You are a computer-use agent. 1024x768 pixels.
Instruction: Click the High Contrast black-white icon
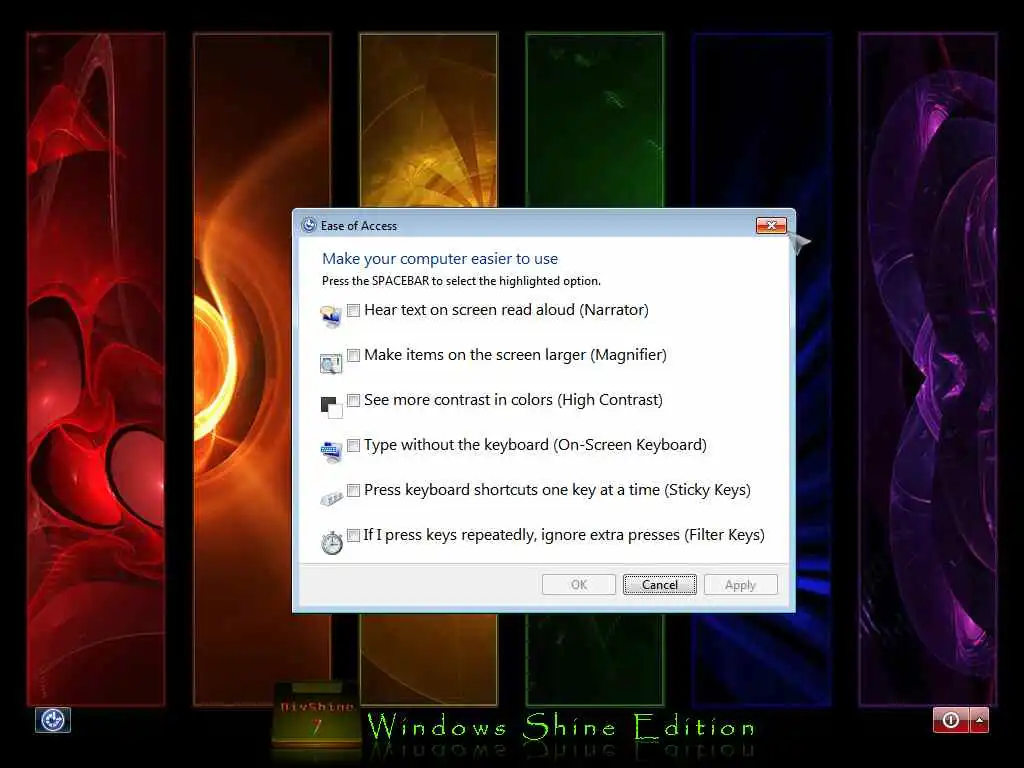coord(331,407)
